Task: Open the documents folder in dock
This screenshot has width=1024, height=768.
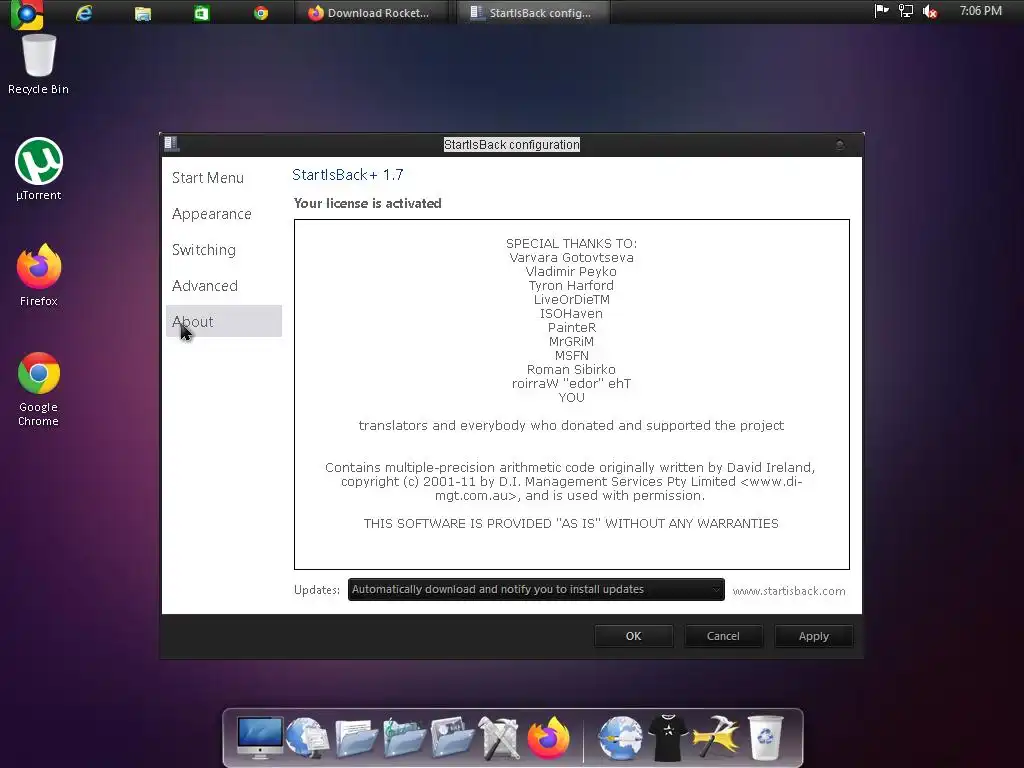Action: point(357,738)
